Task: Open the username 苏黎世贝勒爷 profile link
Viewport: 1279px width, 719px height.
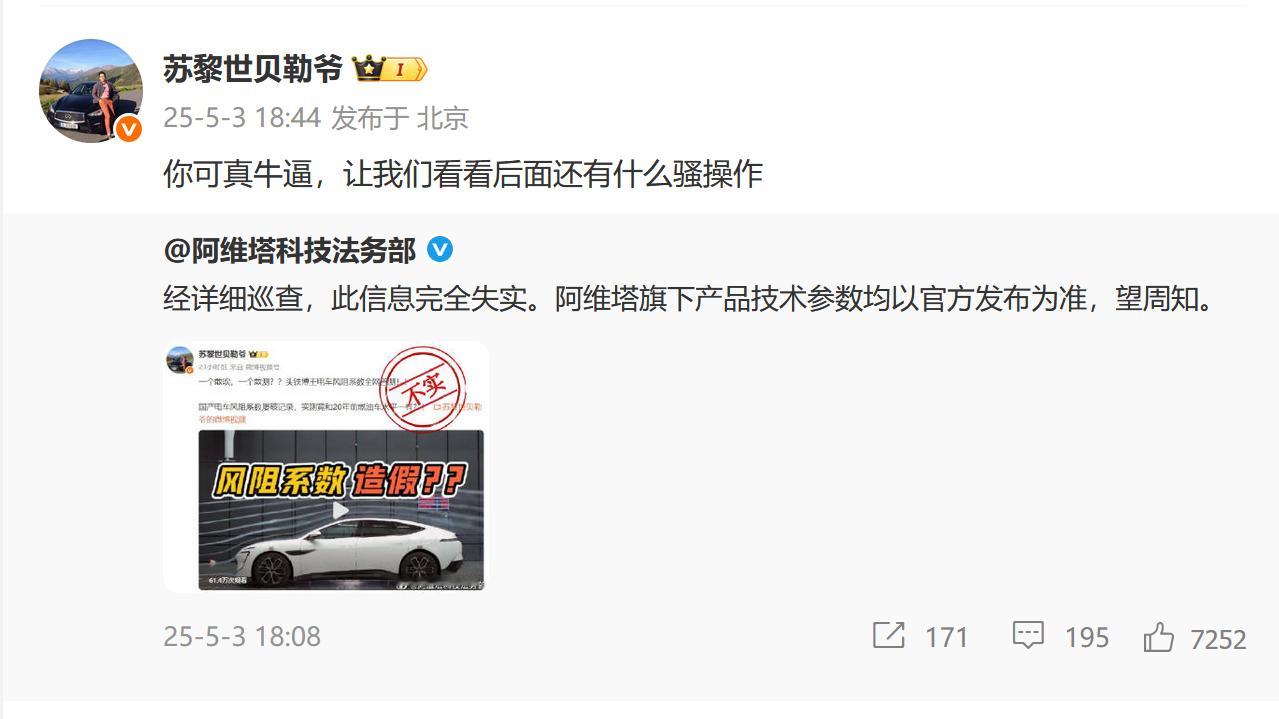Action: [253, 69]
